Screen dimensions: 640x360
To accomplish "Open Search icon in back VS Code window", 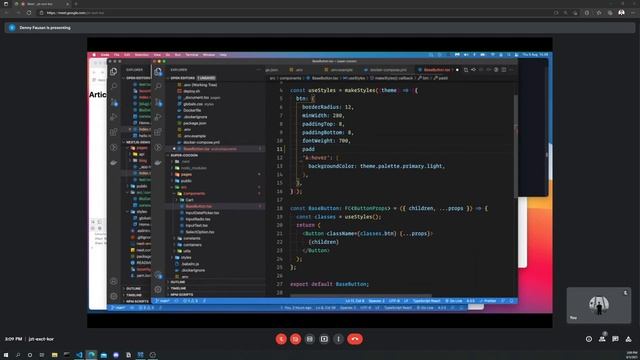I will [114, 86].
